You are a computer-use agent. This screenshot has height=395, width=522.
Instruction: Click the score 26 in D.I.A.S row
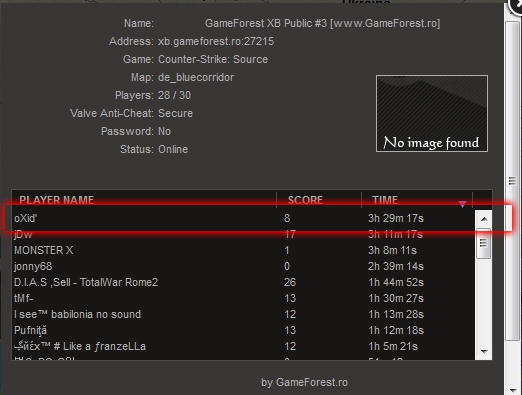click(x=290, y=282)
